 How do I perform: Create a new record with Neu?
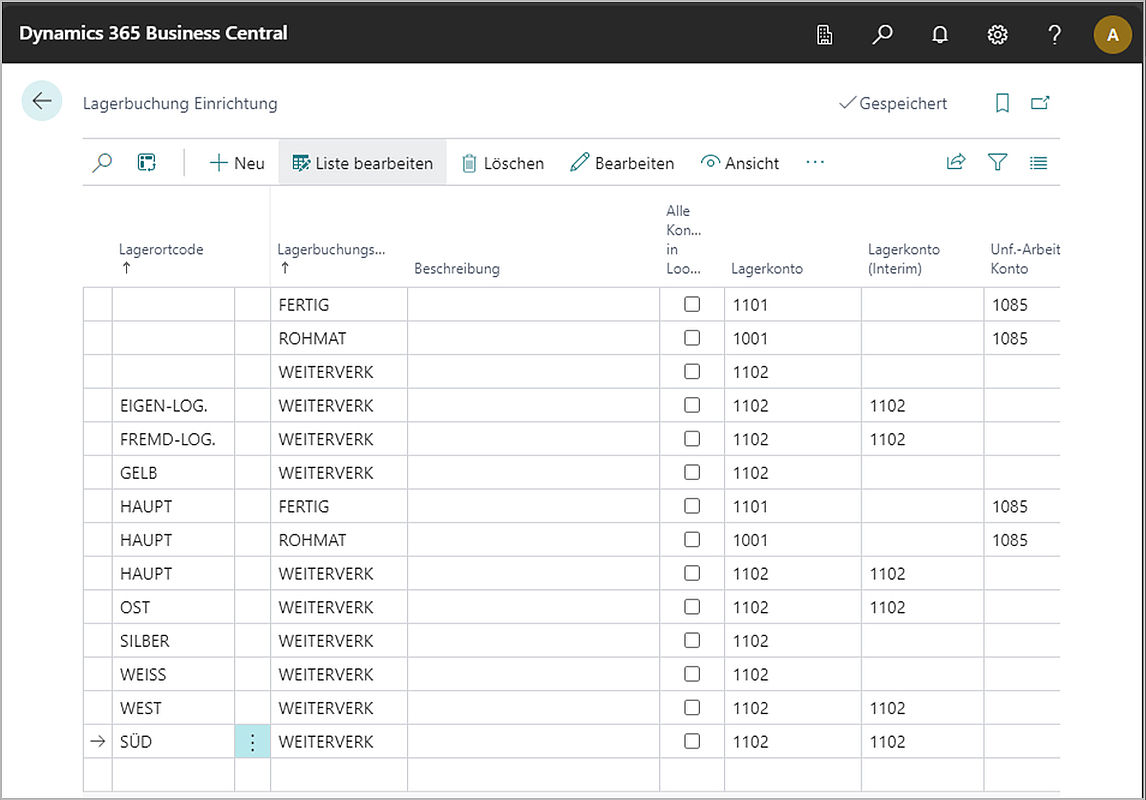[x=237, y=163]
